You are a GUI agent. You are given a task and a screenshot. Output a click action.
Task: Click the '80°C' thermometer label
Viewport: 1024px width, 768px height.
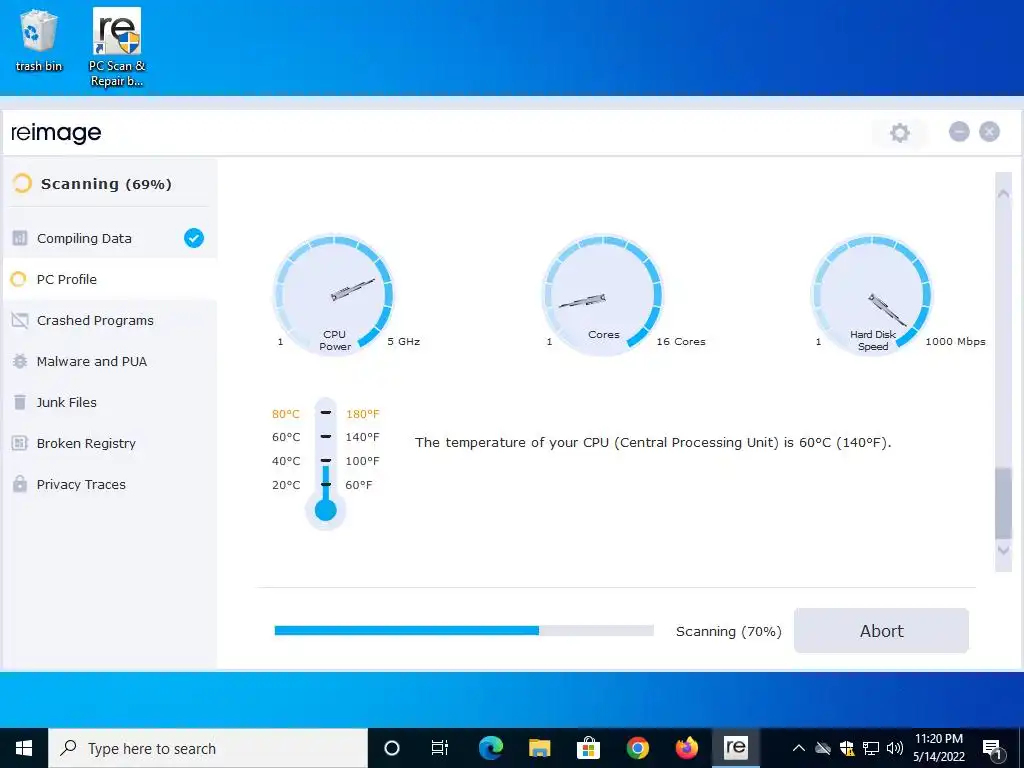286,414
